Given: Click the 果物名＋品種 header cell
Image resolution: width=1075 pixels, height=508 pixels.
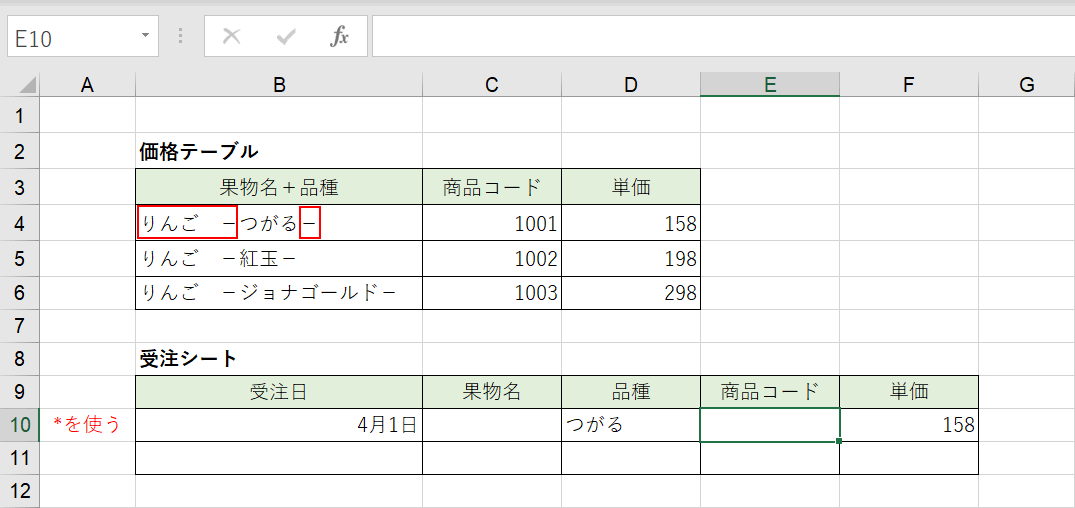Looking at the screenshot, I should [x=279, y=186].
